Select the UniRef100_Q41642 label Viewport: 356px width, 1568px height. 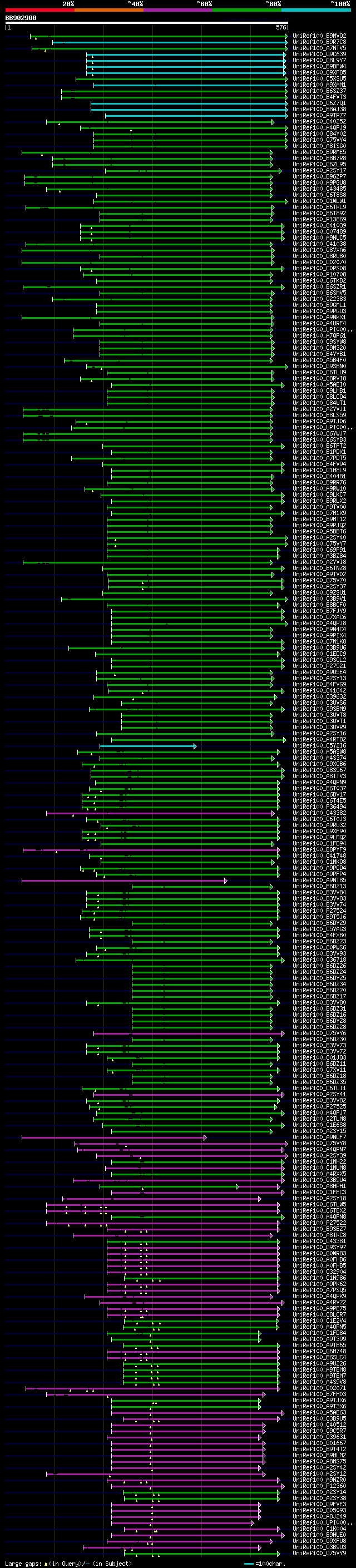(x=319, y=690)
